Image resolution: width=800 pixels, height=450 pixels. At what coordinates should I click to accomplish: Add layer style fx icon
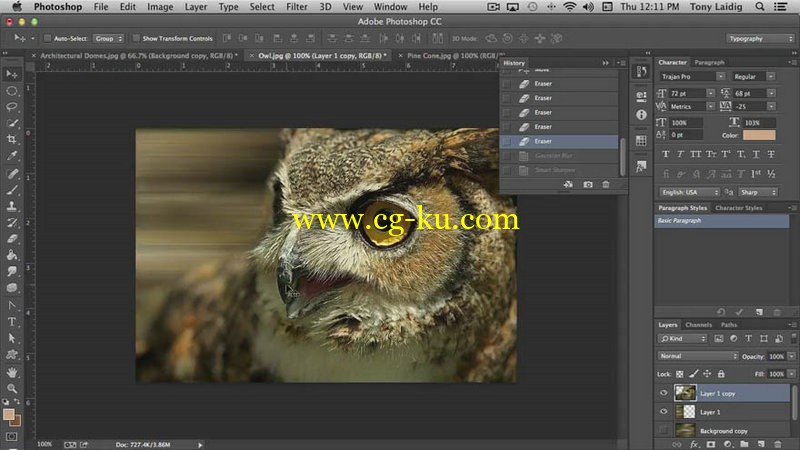click(694, 444)
